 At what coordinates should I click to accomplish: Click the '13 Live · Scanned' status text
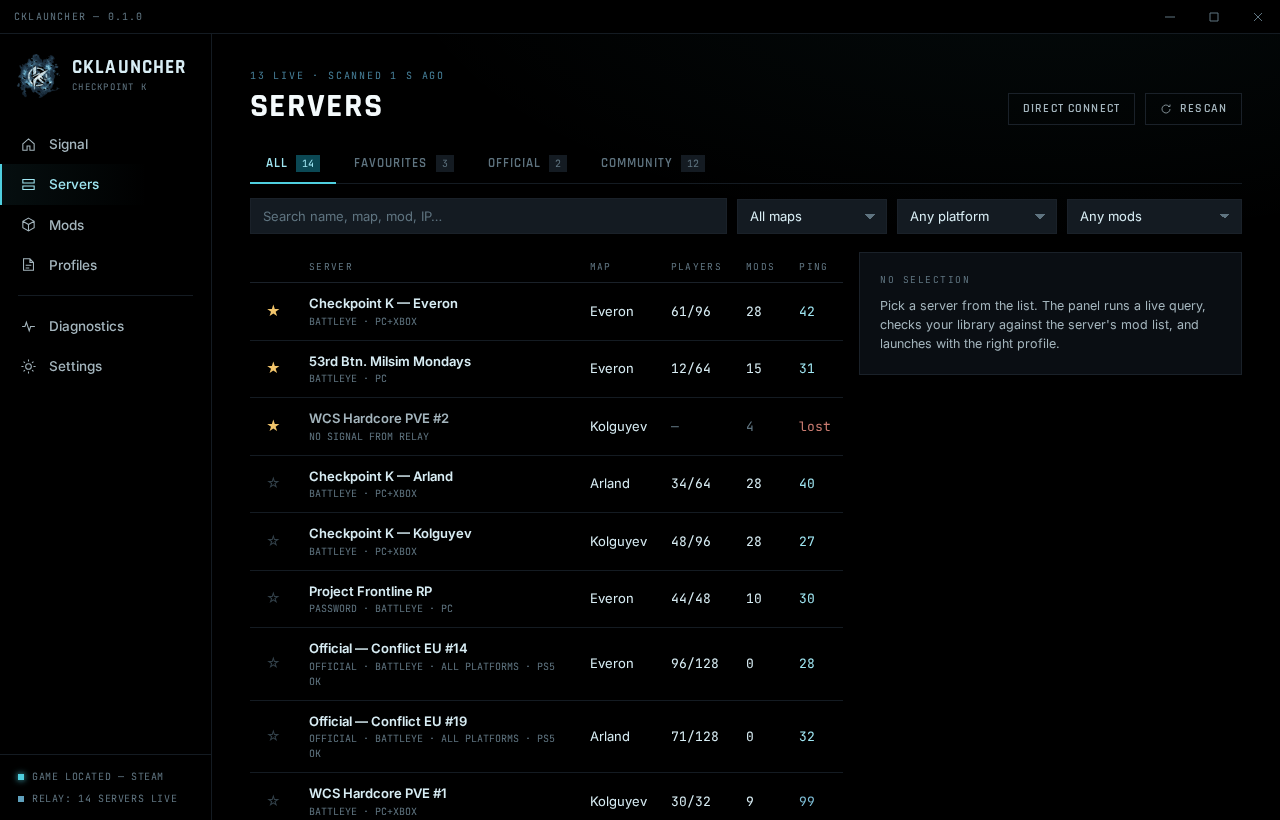347,76
